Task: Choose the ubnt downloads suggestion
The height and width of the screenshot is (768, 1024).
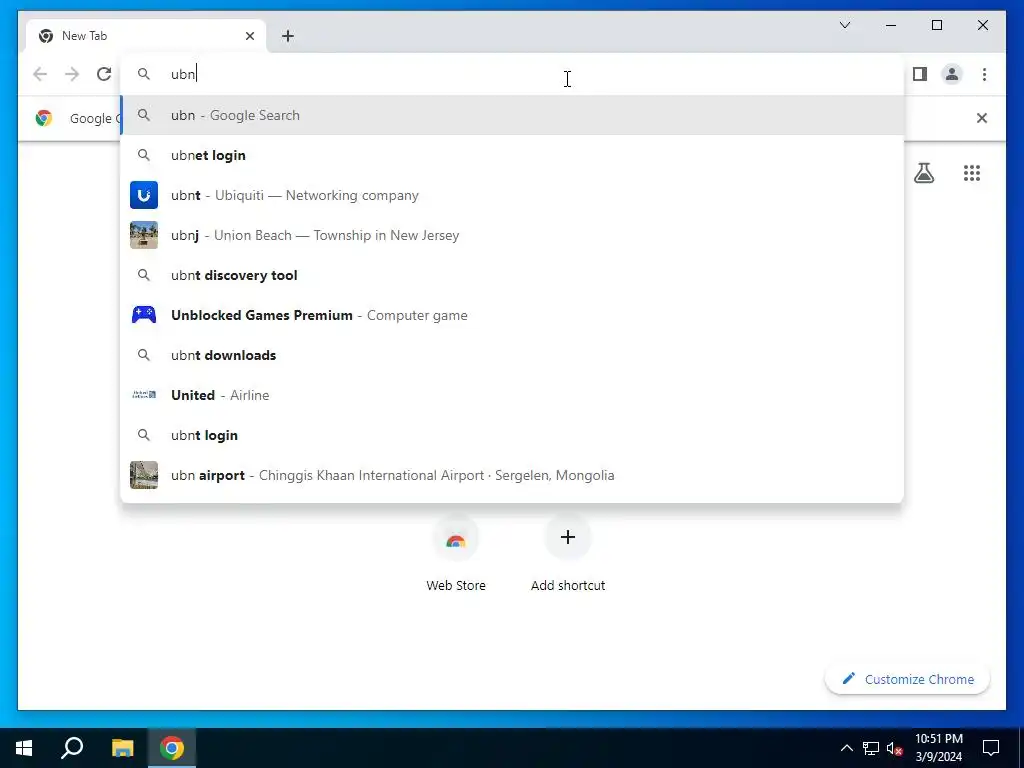Action: tap(512, 355)
